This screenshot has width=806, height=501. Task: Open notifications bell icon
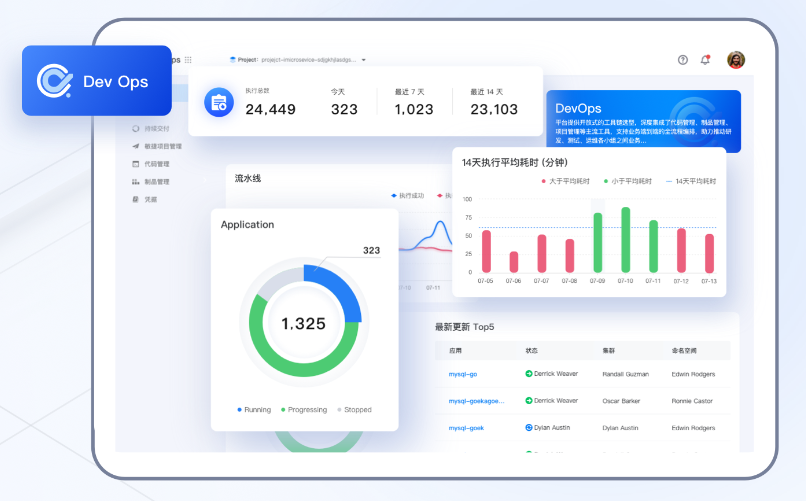[x=705, y=60]
